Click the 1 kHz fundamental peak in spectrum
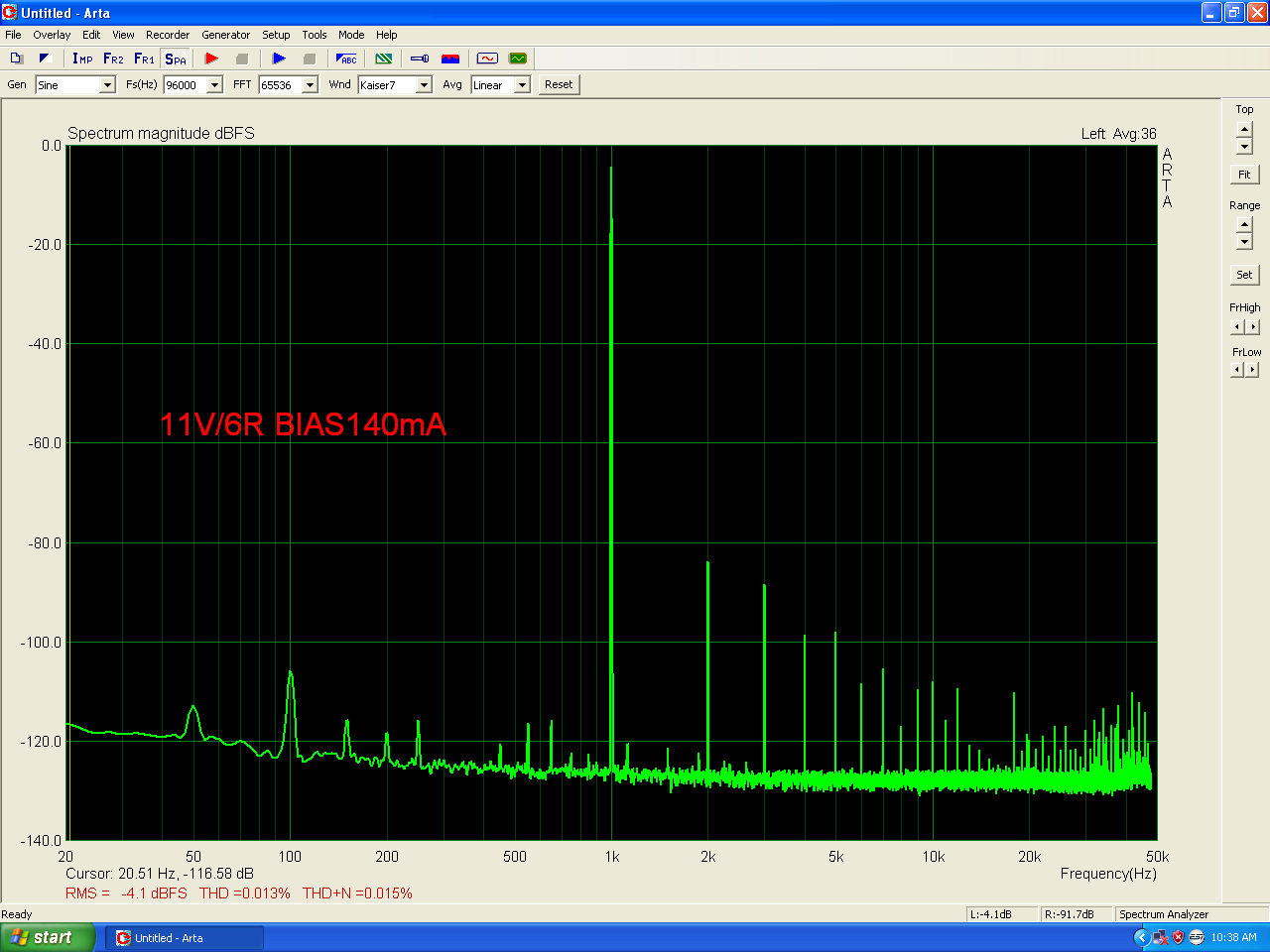This screenshot has height=952, width=1270. pos(611,169)
